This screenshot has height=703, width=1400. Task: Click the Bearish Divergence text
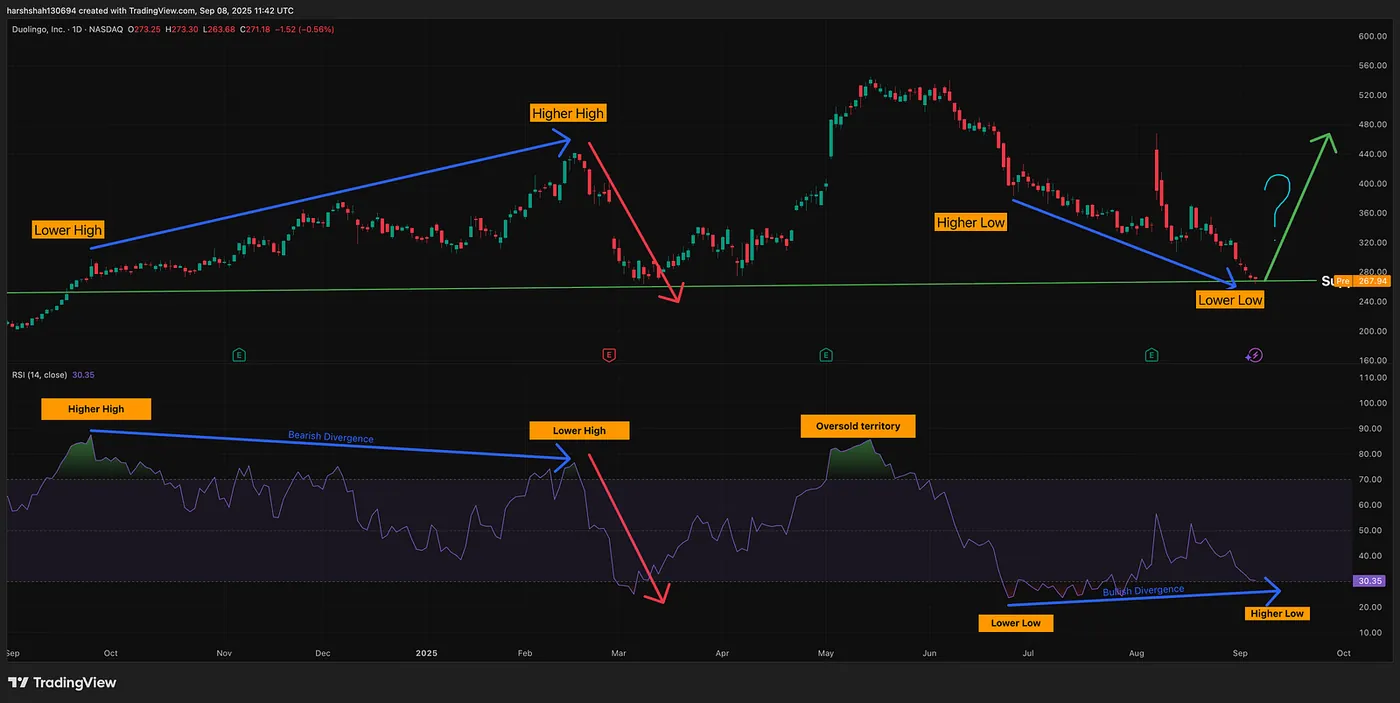click(330, 437)
